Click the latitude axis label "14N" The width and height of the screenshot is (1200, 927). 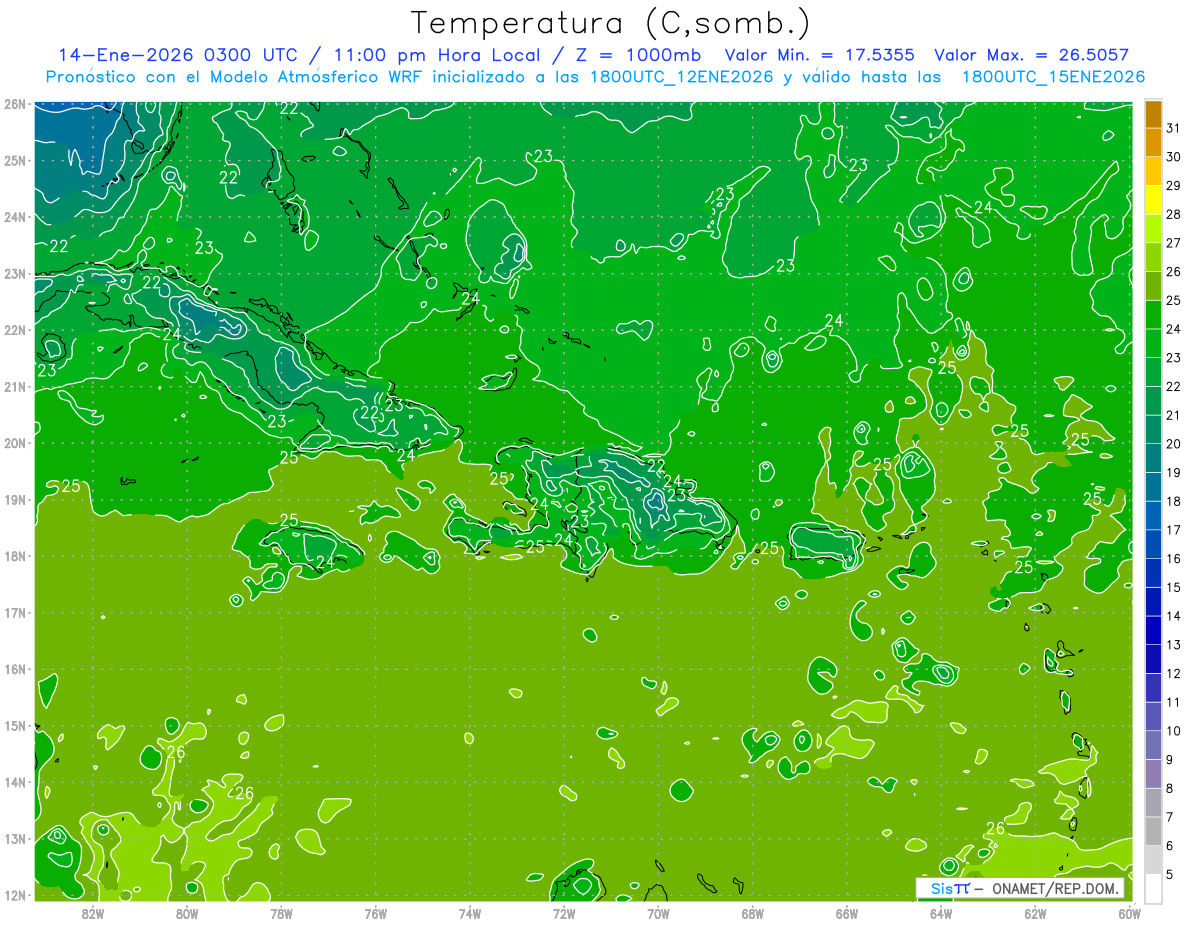click(14, 782)
